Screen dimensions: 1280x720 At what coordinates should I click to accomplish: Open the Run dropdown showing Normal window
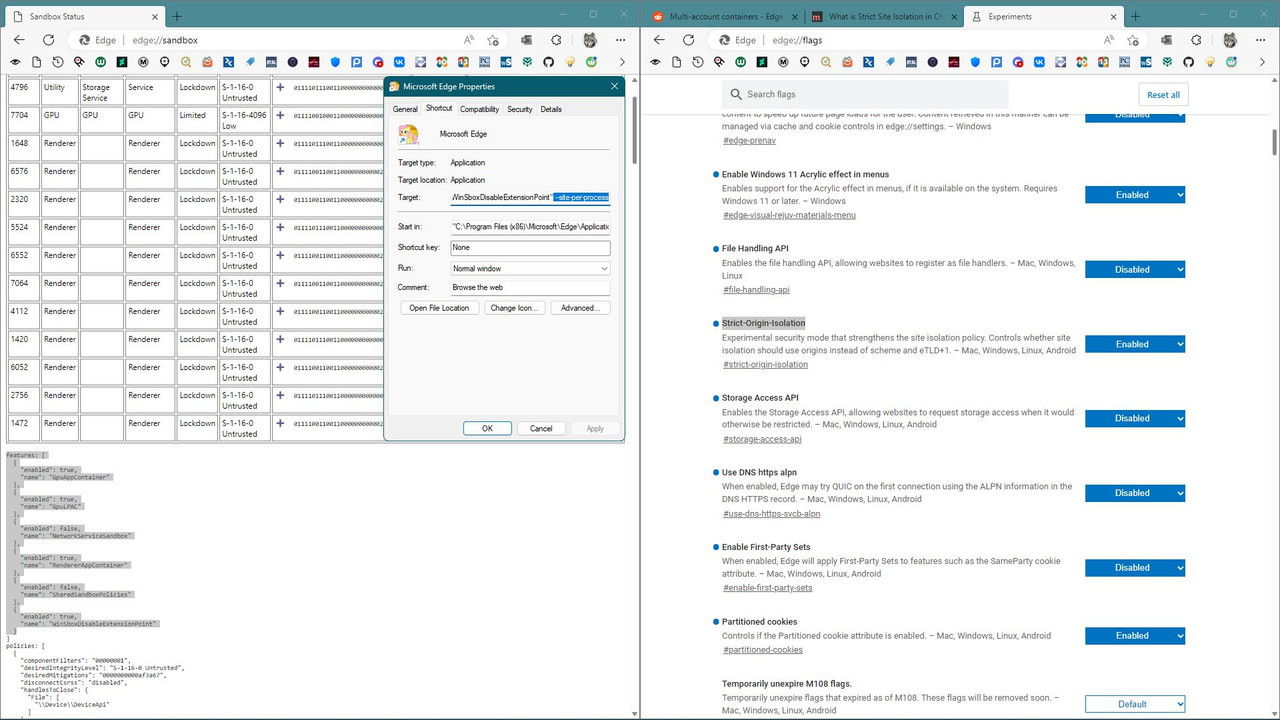coord(530,268)
